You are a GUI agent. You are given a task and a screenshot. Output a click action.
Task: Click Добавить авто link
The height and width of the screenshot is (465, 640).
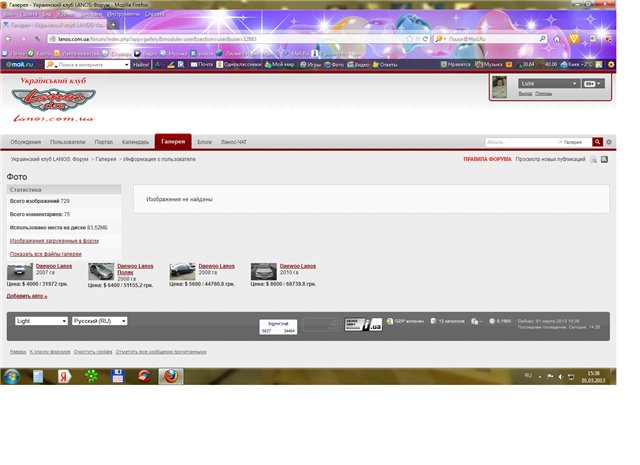(27, 296)
